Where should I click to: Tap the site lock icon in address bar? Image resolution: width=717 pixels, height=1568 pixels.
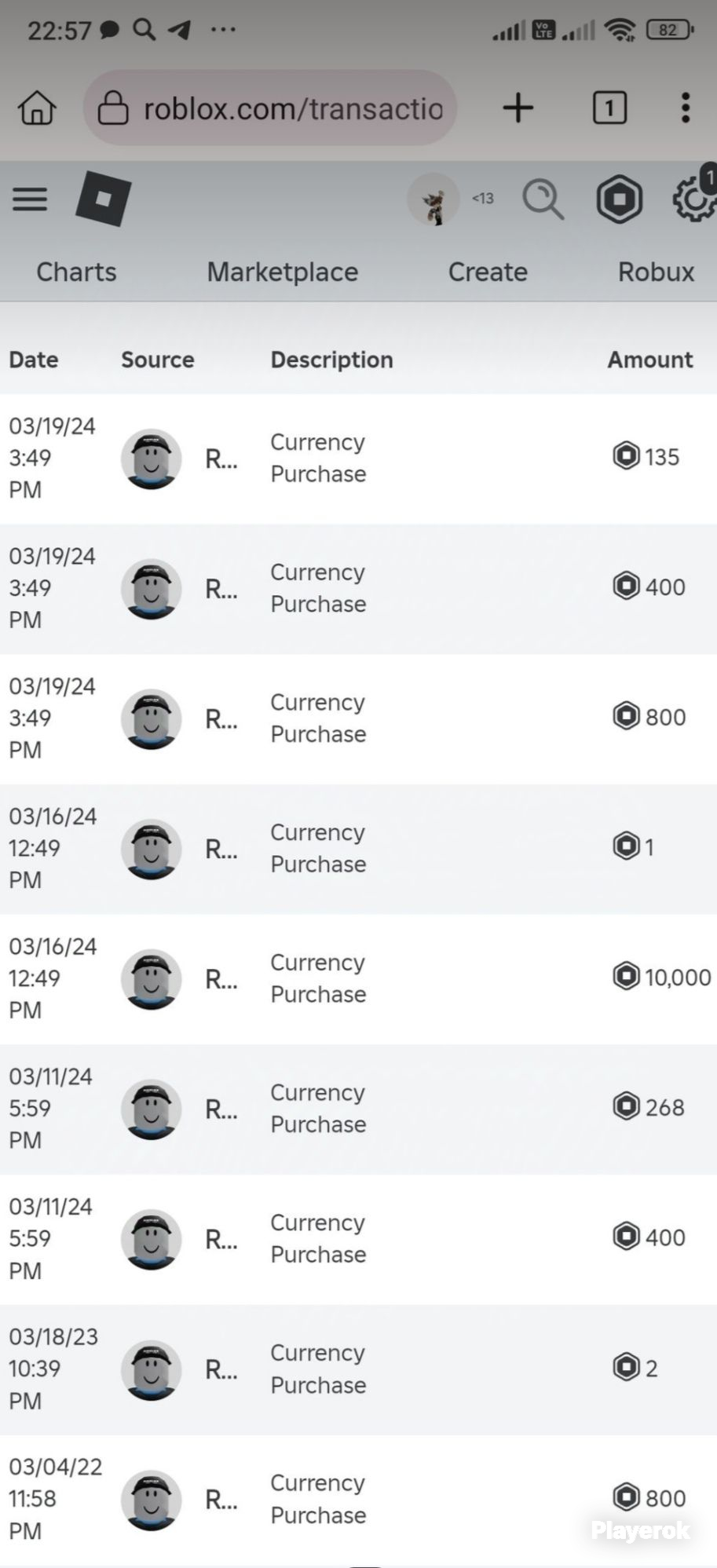pos(113,108)
